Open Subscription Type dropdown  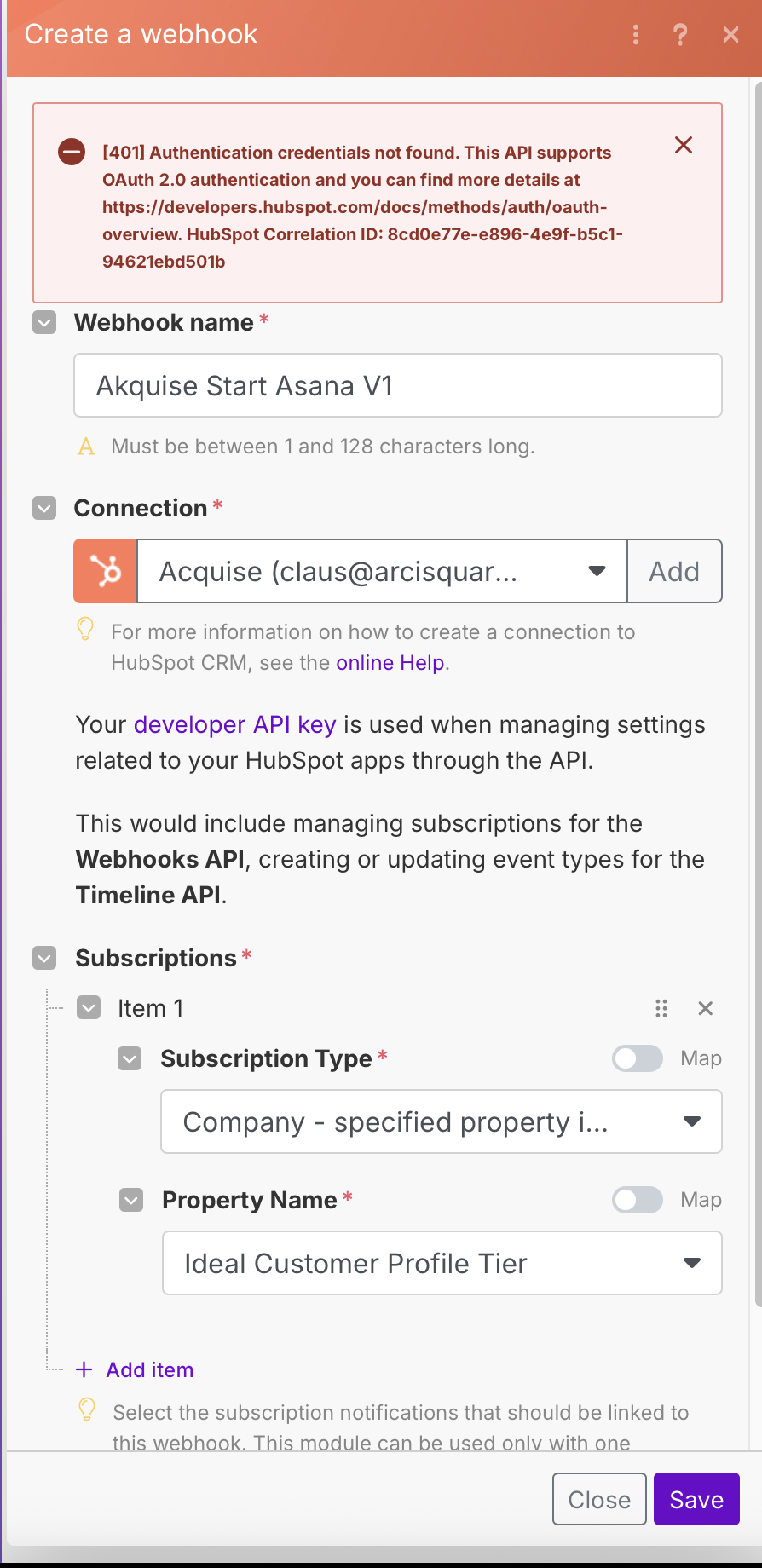pos(442,1121)
